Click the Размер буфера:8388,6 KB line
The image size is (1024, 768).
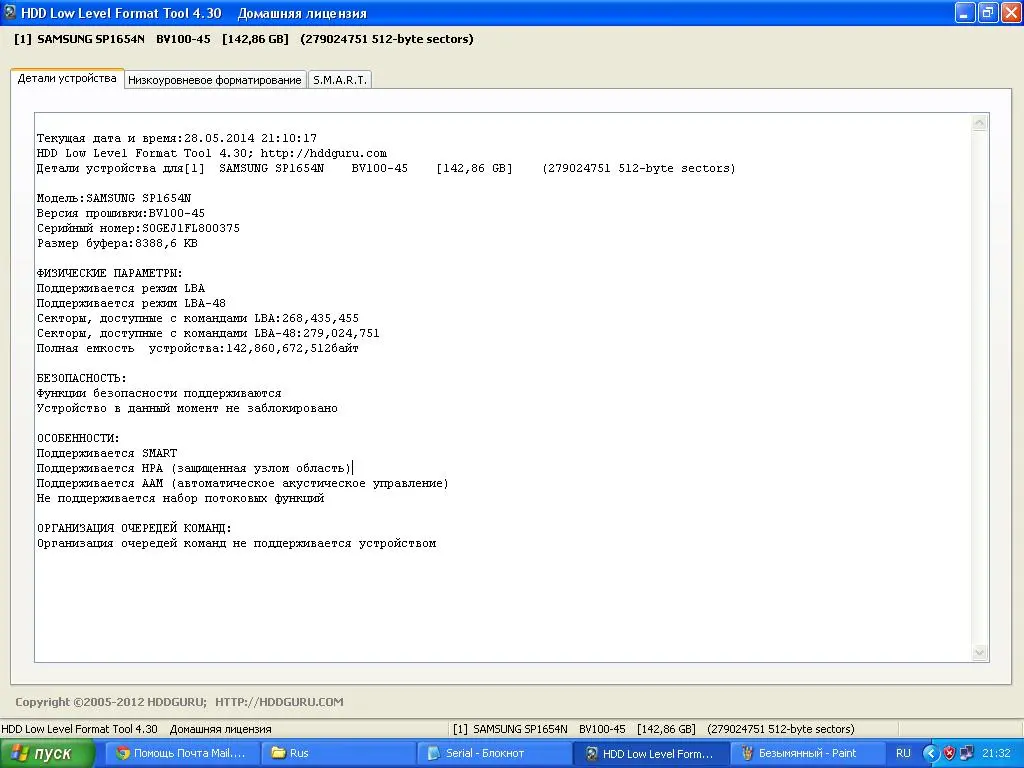[117, 244]
